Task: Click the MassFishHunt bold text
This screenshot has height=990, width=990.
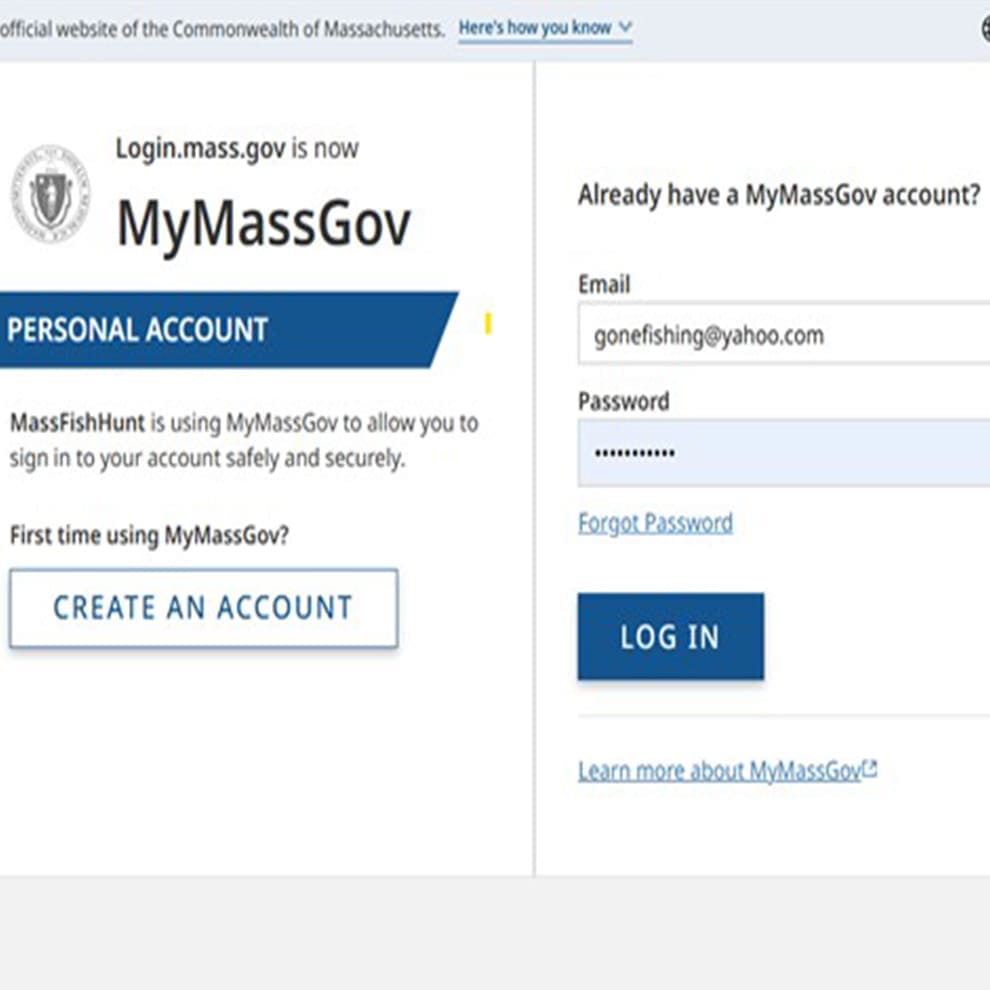Action: click(x=77, y=422)
